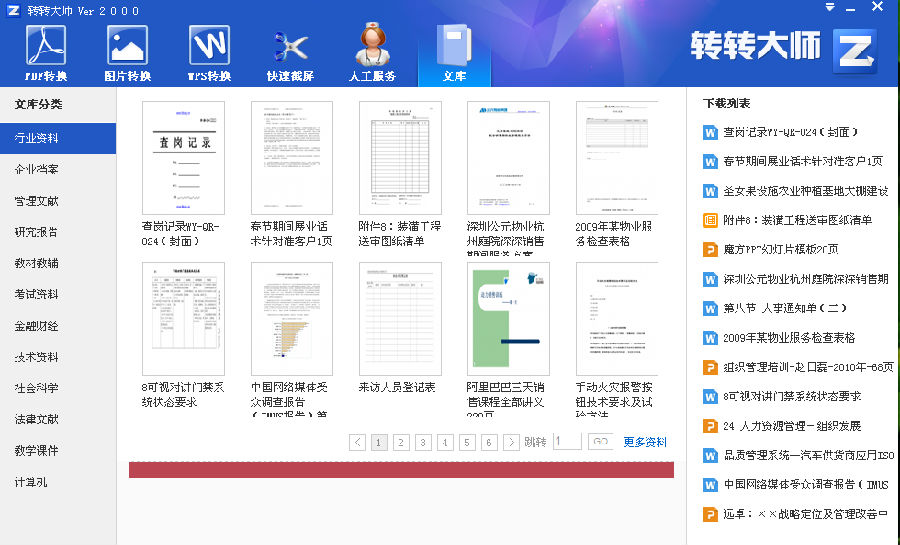Click PPT icon beside 魔方PPT幻灯片模板

click(x=710, y=250)
